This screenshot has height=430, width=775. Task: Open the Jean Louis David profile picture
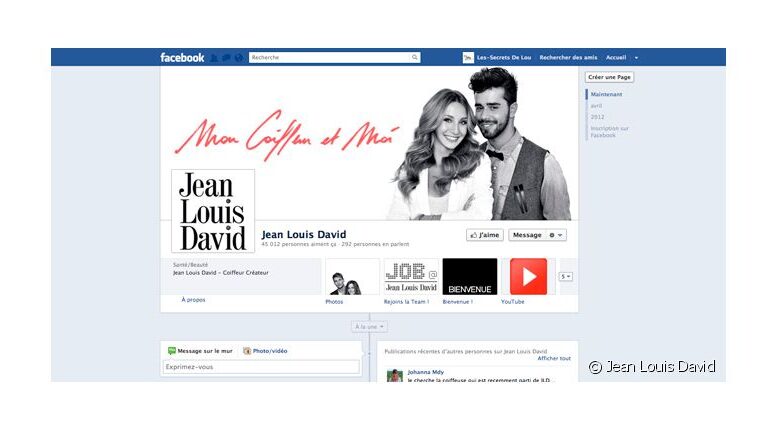click(x=213, y=211)
